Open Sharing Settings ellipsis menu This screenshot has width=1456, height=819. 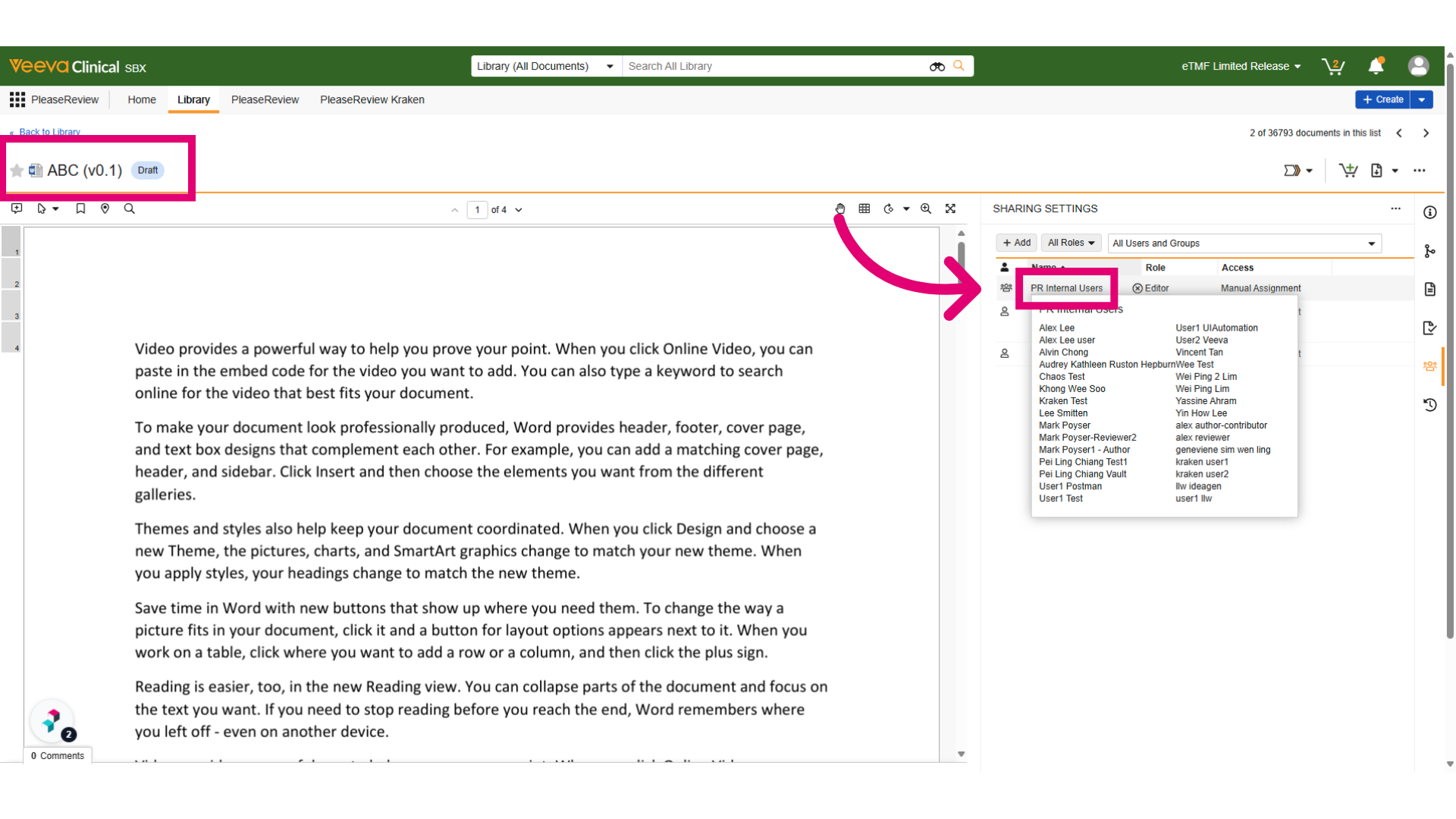coord(1395,209)
